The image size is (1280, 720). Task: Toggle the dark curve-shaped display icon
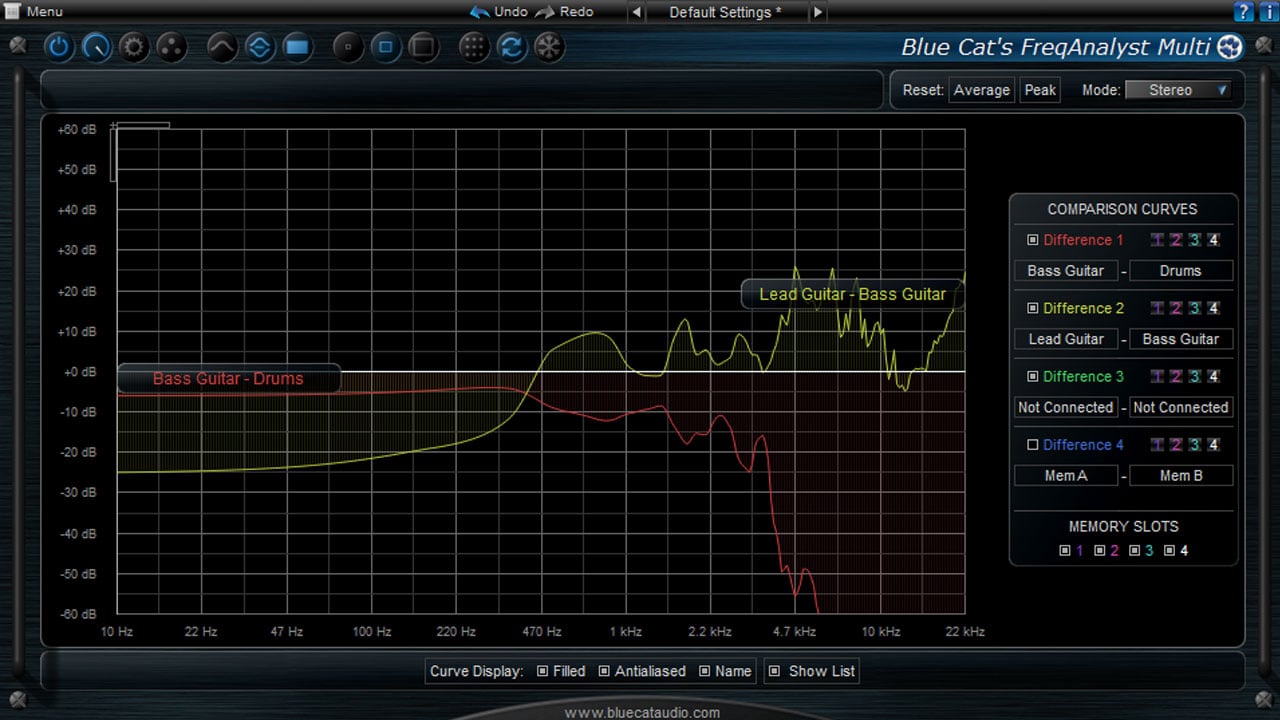(x=222, y=47)
